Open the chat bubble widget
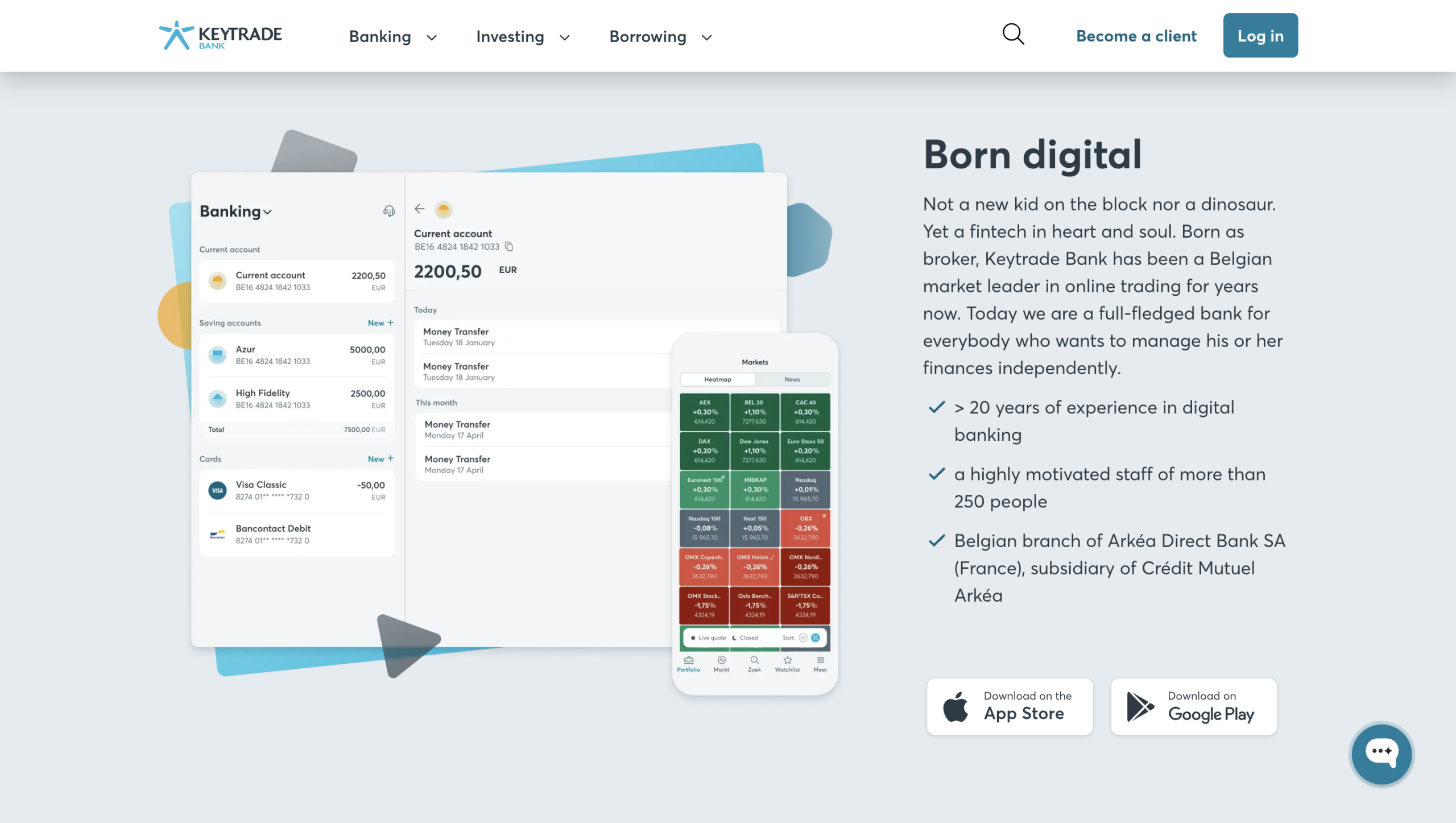Image resolution: width=1456 pixels, height=823 pixels. (1381, 754)
